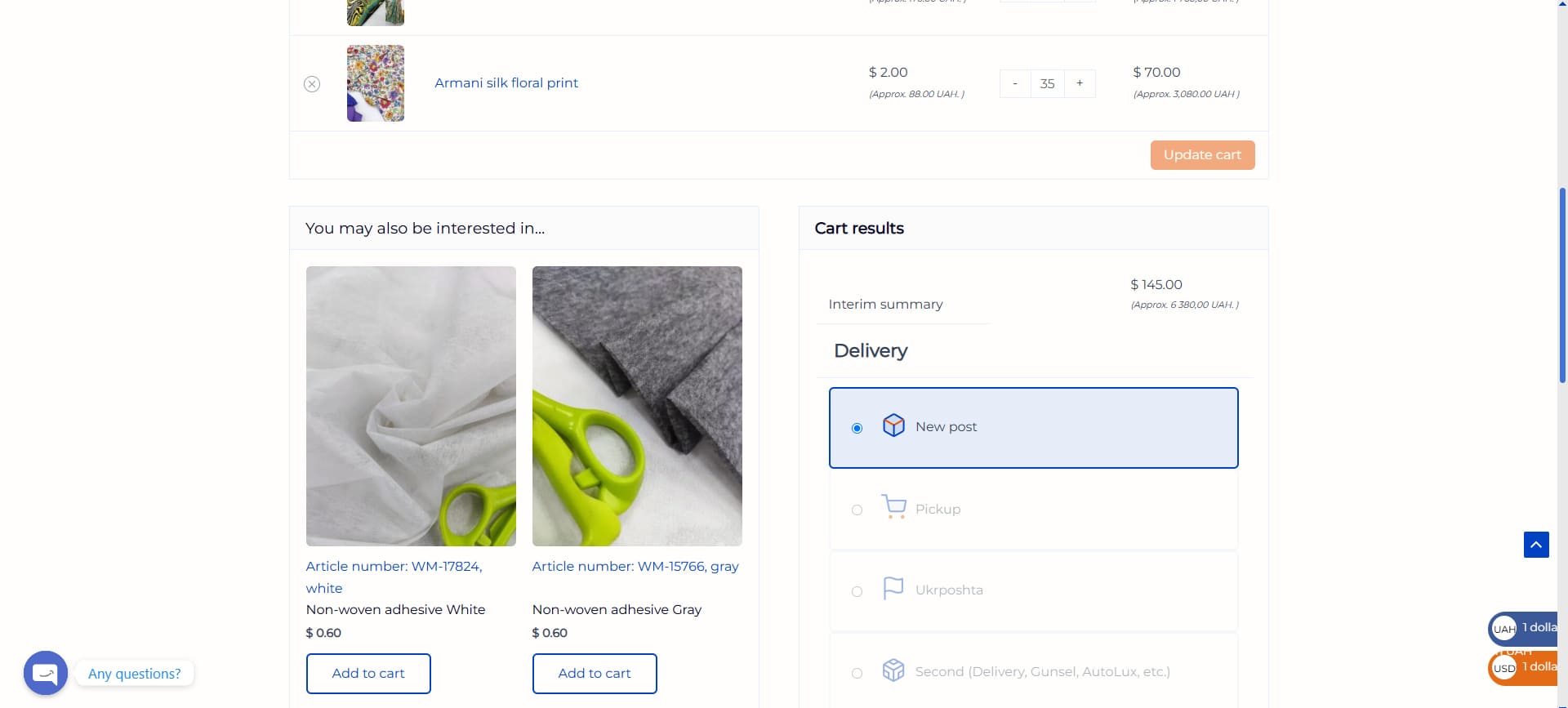The height and width of the screenshot is (708, 1568).
Task: Add Non-woven adhesive White to cart
Action: 368,674
